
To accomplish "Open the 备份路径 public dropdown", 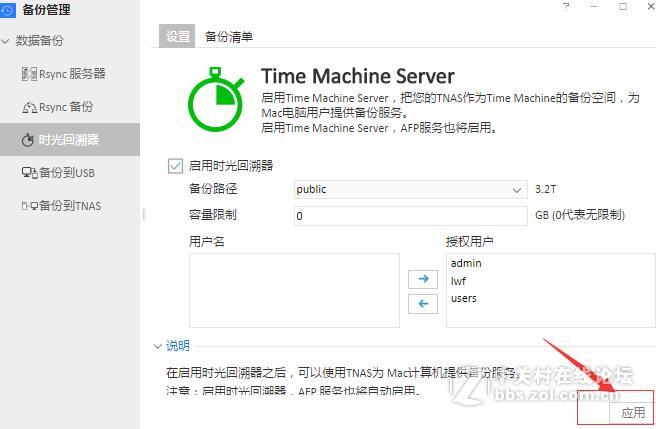I will pyautogui.click(x=411, y=190).
